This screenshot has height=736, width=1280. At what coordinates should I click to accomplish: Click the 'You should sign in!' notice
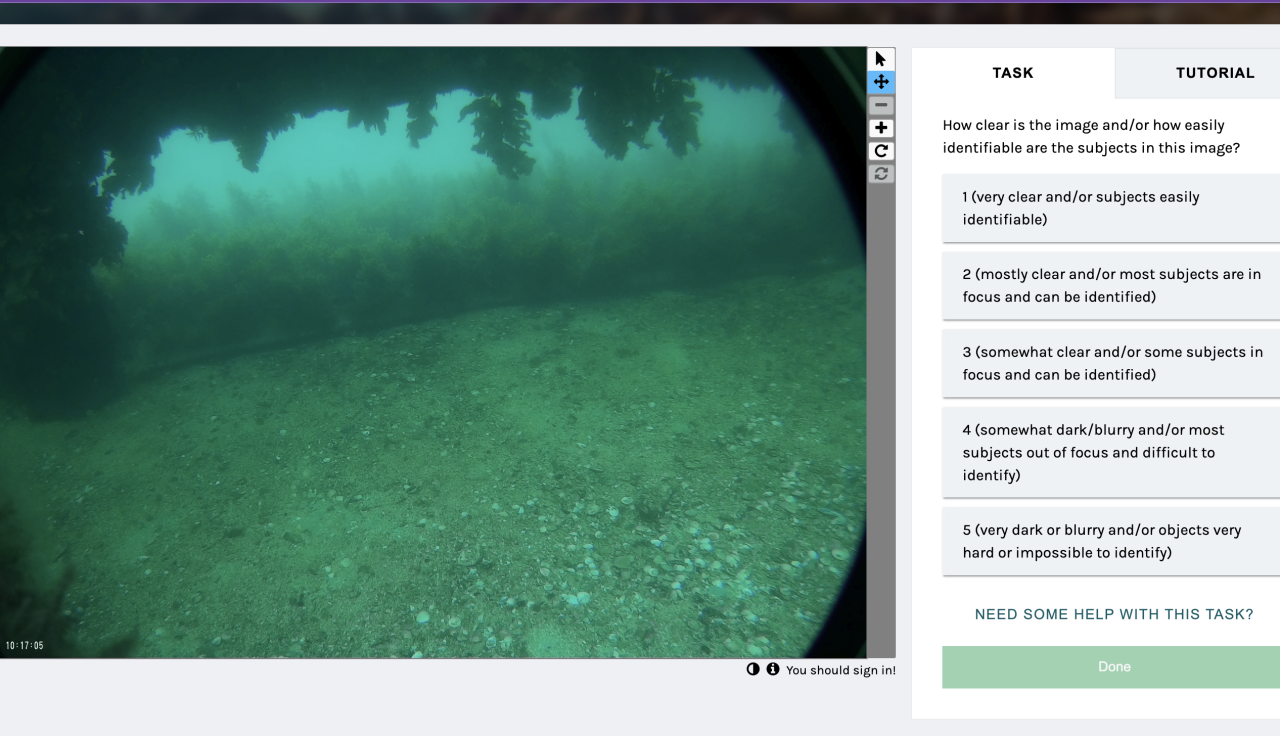click(840, 670)
